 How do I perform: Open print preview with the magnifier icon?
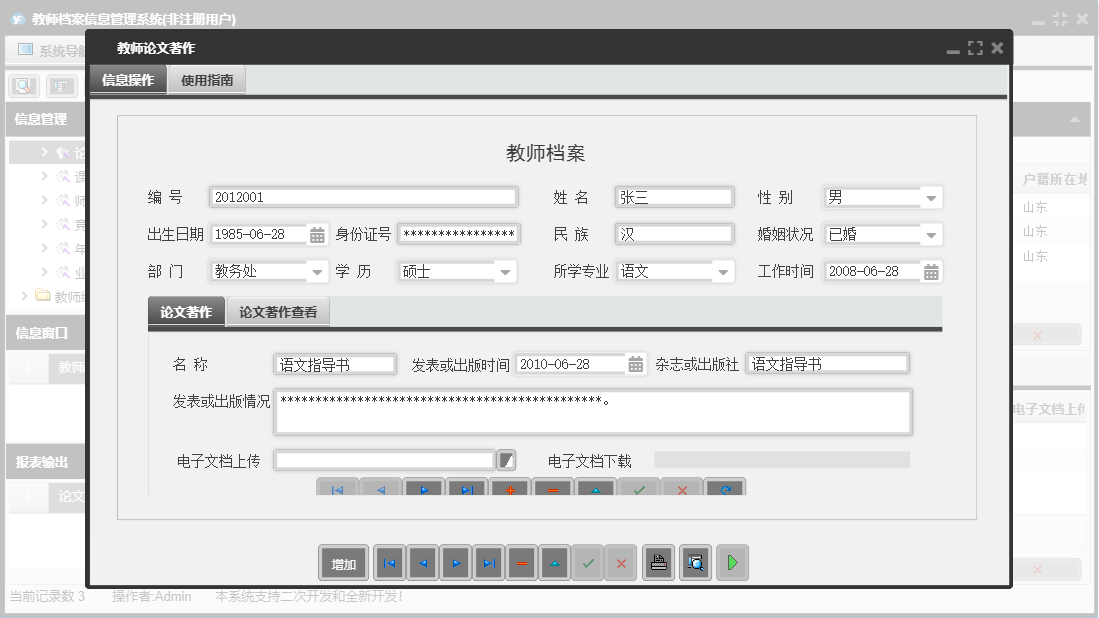click(x=694, y=562)
